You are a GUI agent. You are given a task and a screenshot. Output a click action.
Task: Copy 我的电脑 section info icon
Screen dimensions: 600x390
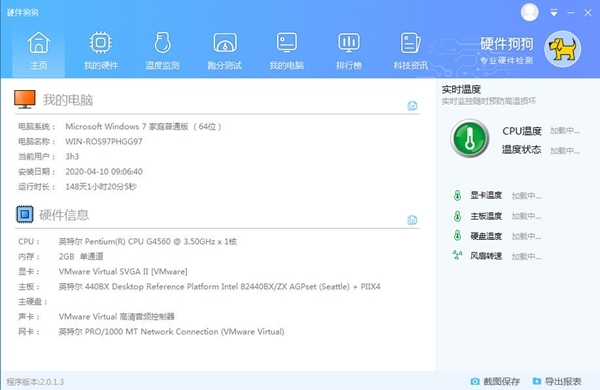pos(412,106)
